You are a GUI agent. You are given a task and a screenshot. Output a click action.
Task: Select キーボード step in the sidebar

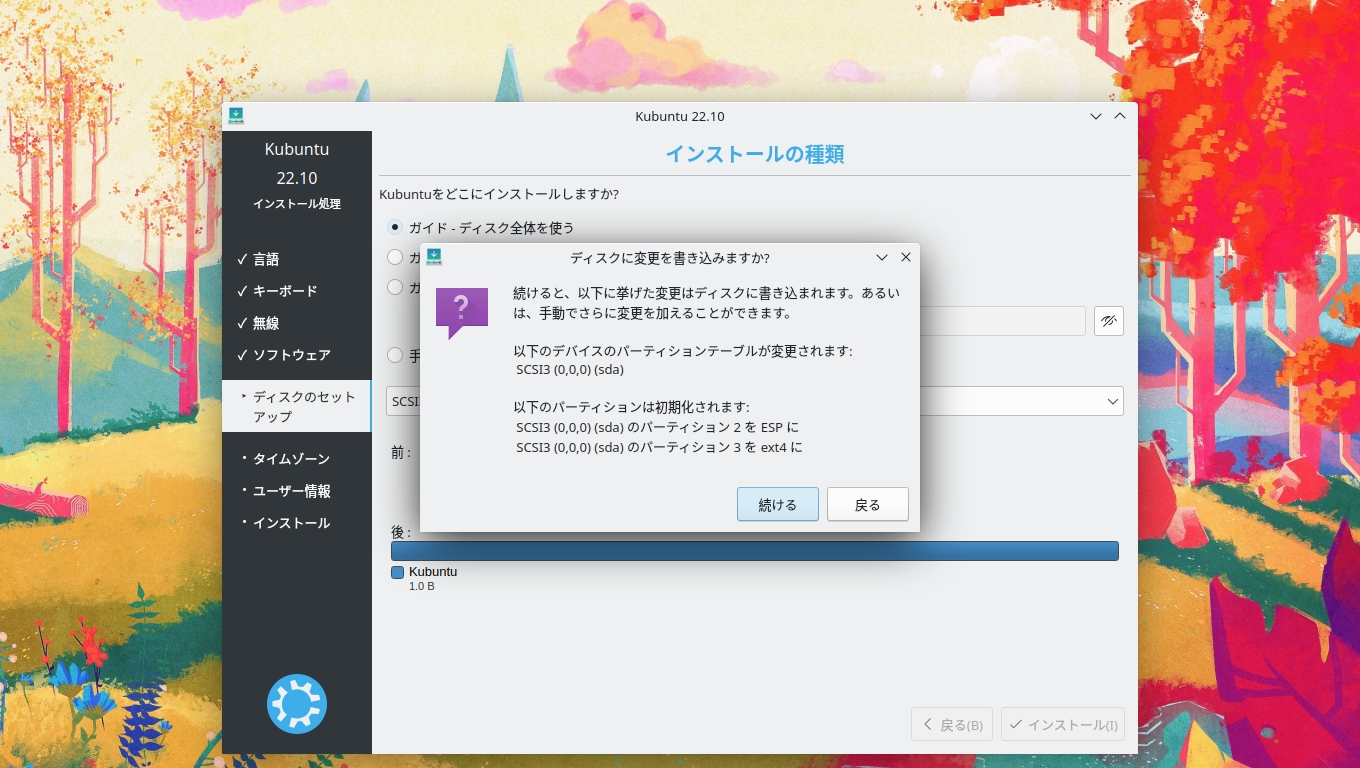point(277,291)
